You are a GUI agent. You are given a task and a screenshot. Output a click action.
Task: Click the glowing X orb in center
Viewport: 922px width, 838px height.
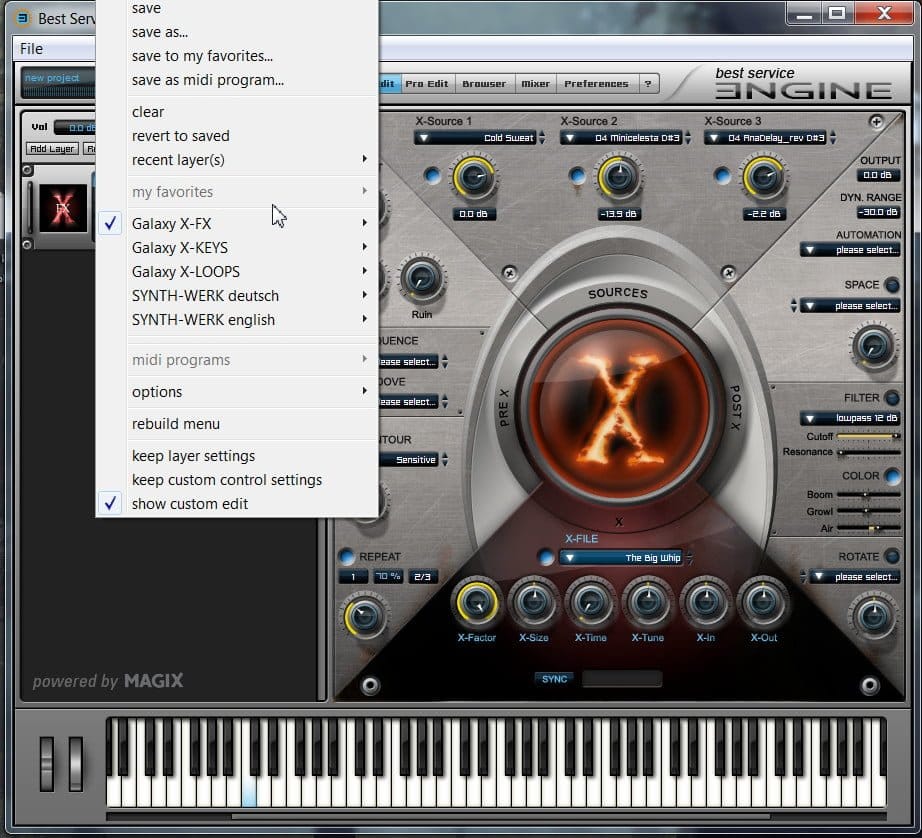[x=619, y=412]
